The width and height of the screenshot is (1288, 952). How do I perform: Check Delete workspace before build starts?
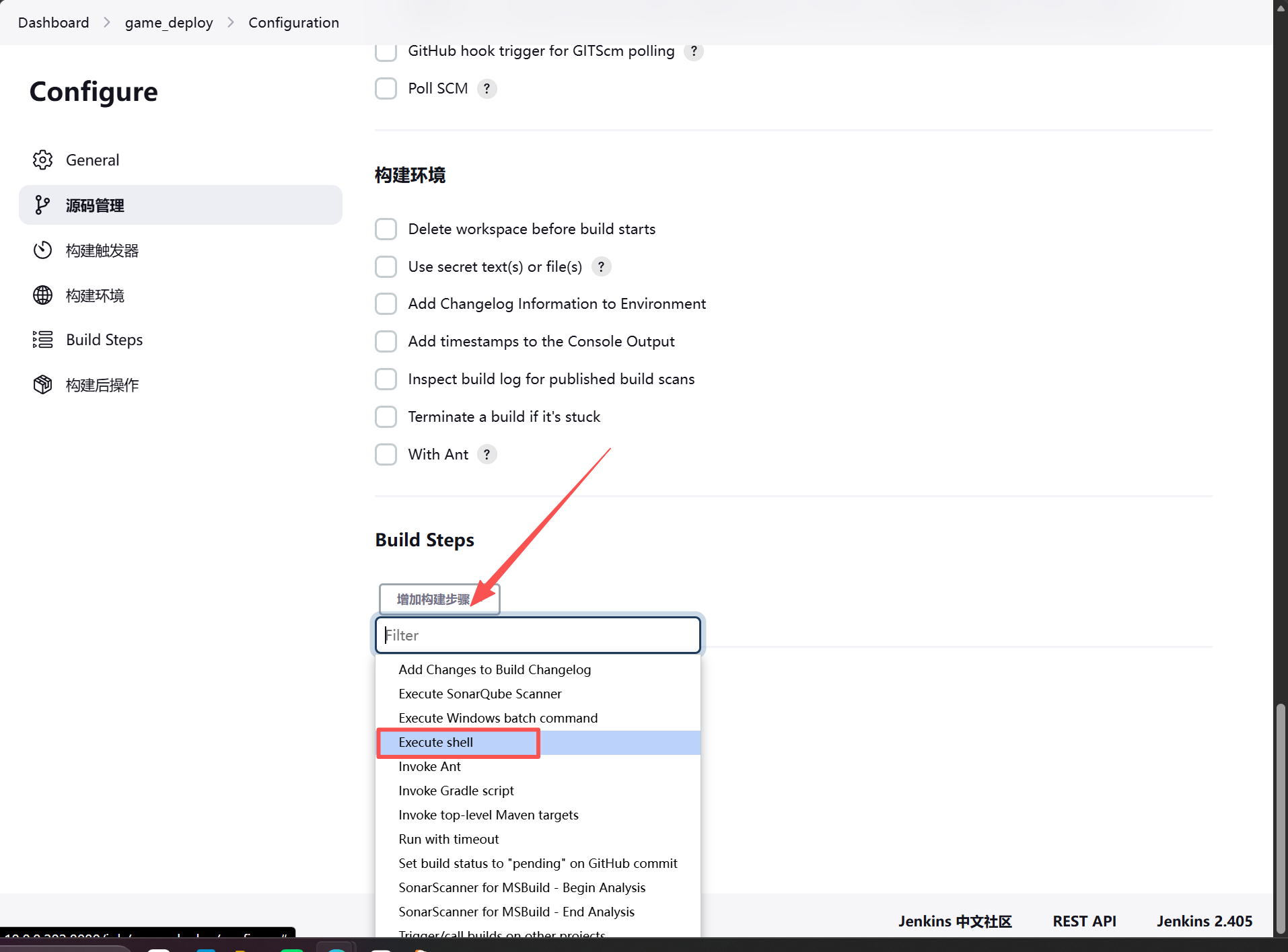[x=386, y=229]
